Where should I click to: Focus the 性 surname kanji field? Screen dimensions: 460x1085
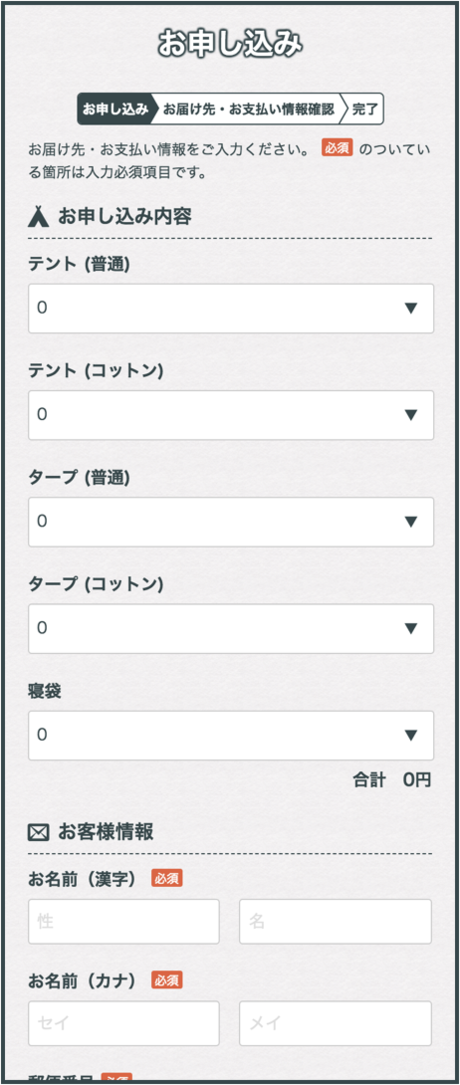[124, 922]
